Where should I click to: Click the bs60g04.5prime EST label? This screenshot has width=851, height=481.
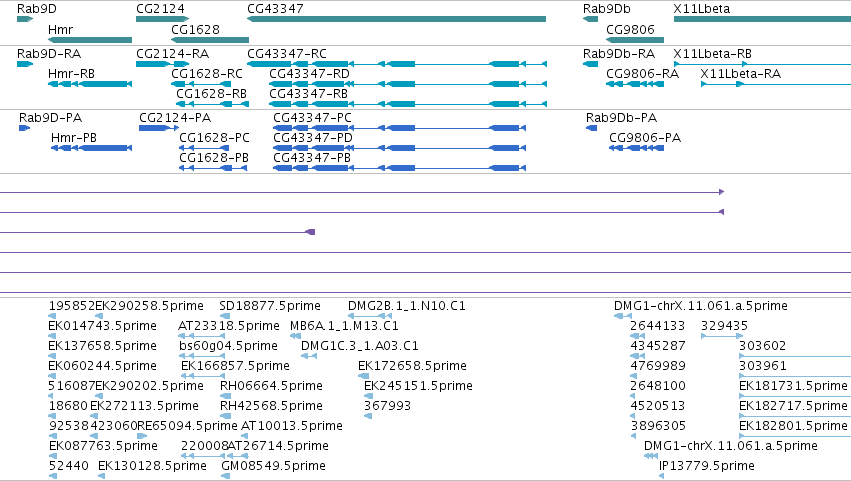point(228,346)
